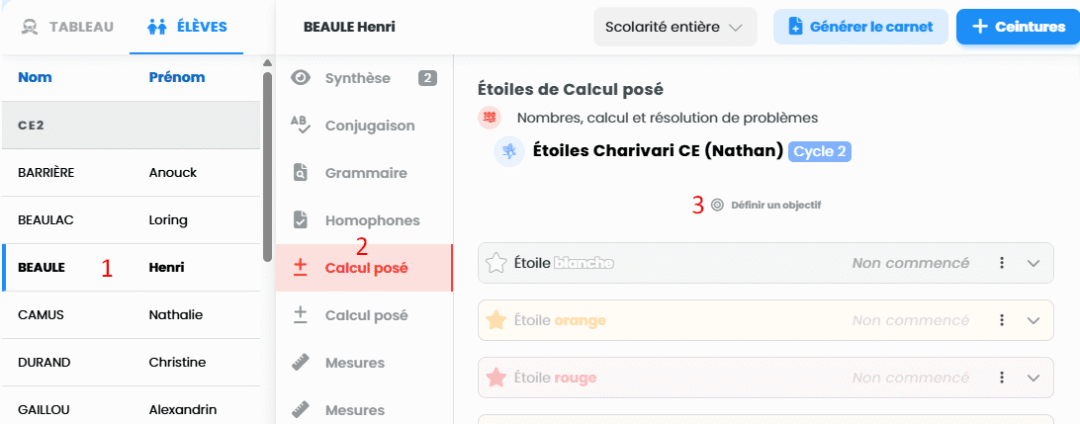Open the Scolarité entière dropdown
Screen dimensions: 1080x424
675,28
